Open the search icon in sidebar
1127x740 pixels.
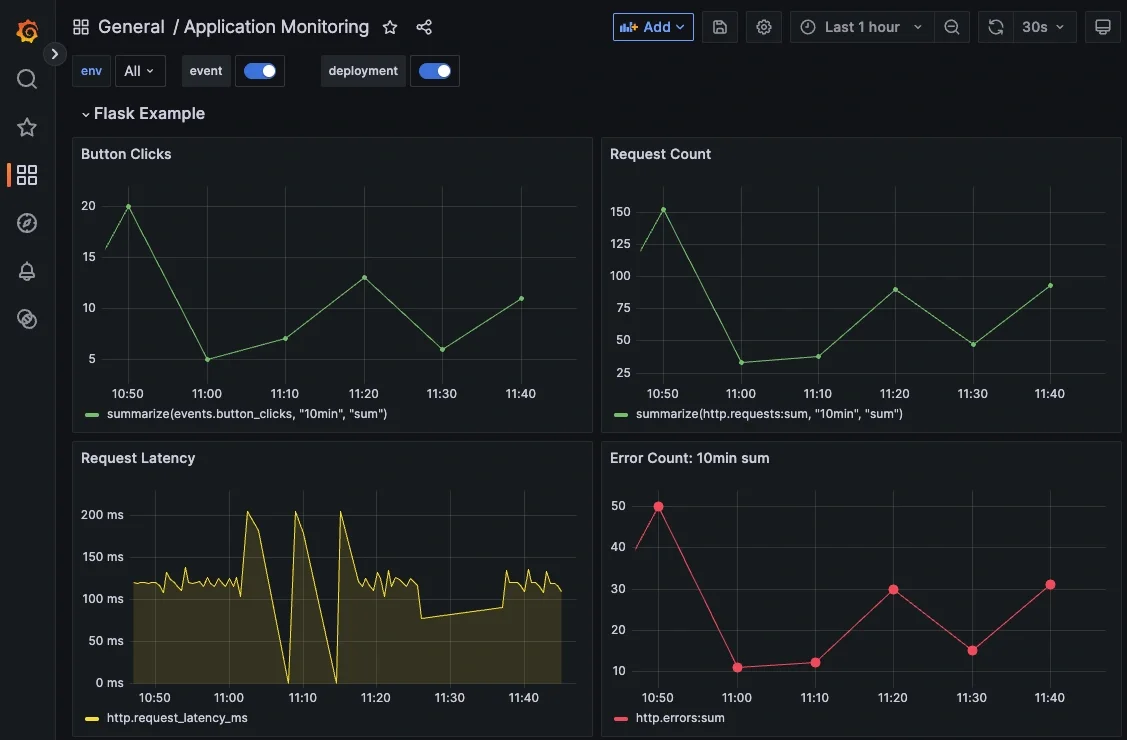click(x=27, y=79)
